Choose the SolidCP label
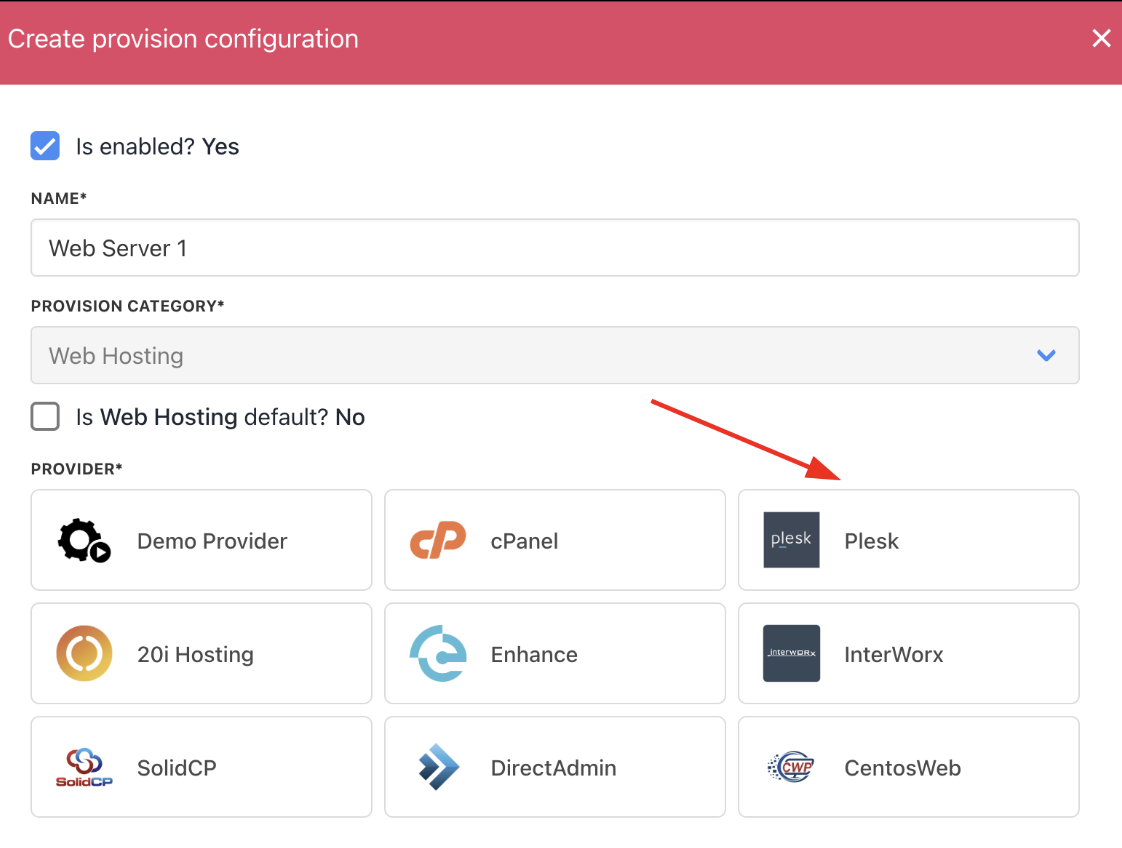This screenshot has height=848, width=1122. click(177, 768)
